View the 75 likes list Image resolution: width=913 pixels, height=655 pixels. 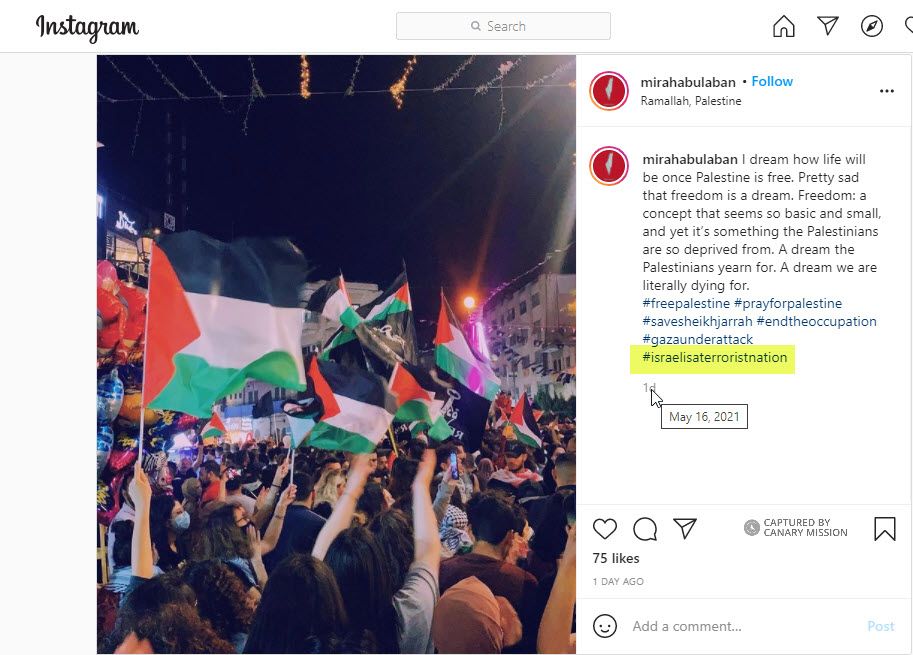615,558
